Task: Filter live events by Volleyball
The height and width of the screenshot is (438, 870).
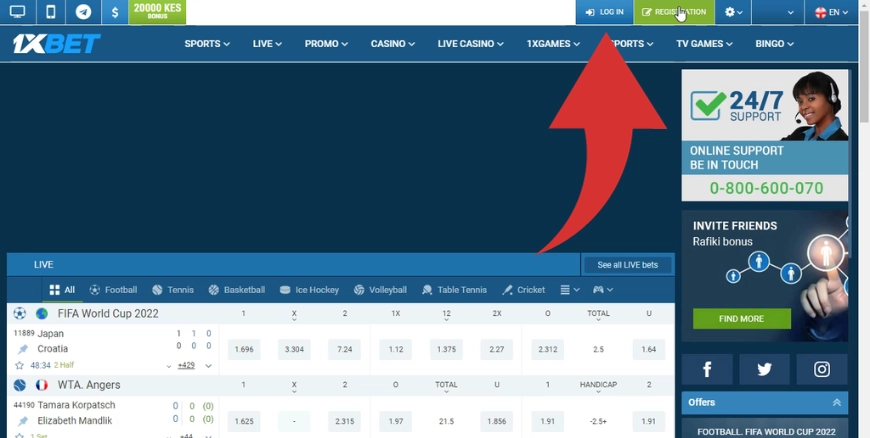Action: pyautogui.click(x=380, y=290)
